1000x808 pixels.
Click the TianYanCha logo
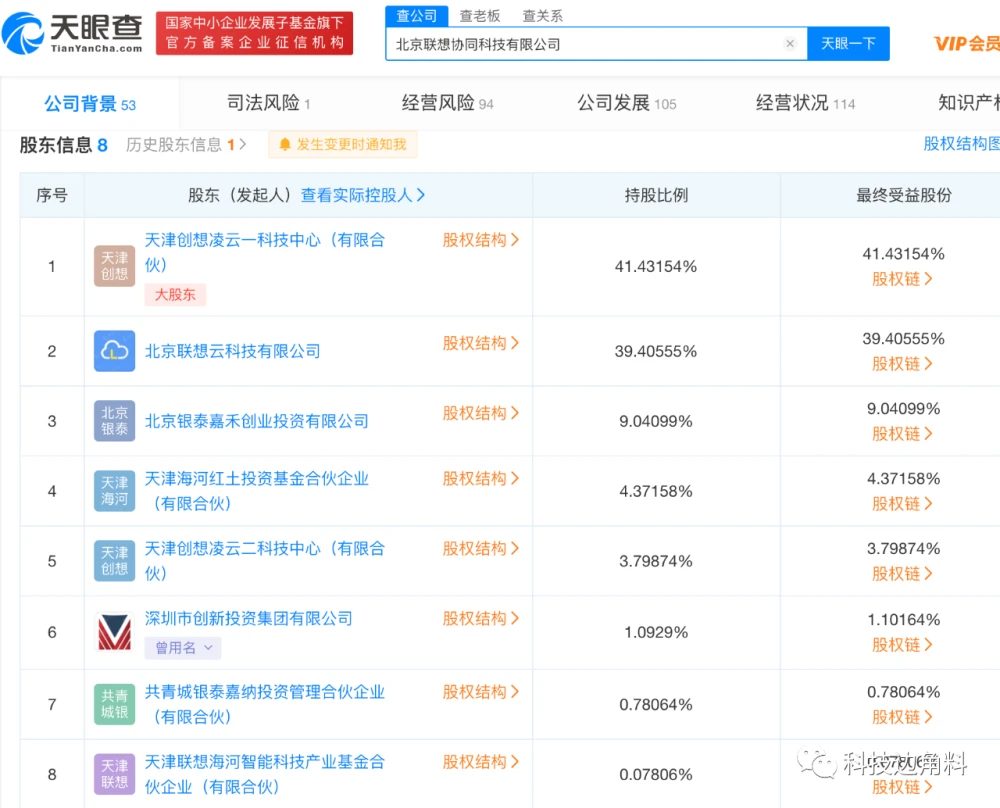click(72, 33)
